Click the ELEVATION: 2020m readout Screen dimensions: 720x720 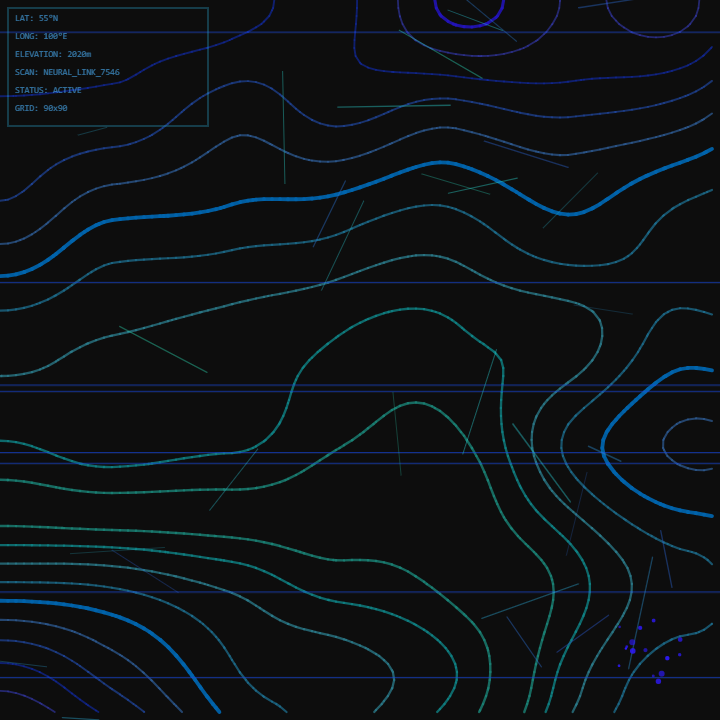coord(52,54)
